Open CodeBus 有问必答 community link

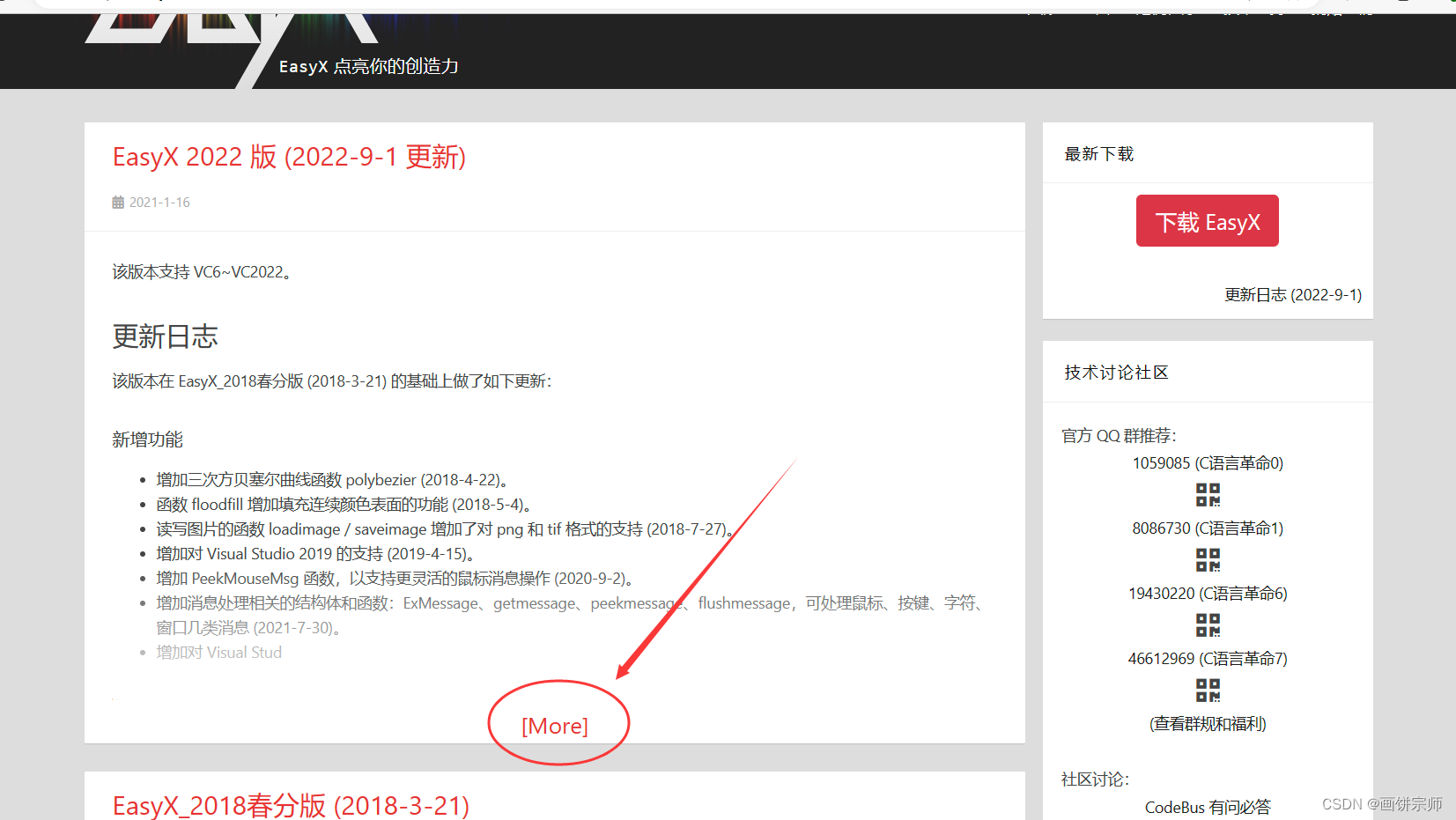[x=1208, y=807]
